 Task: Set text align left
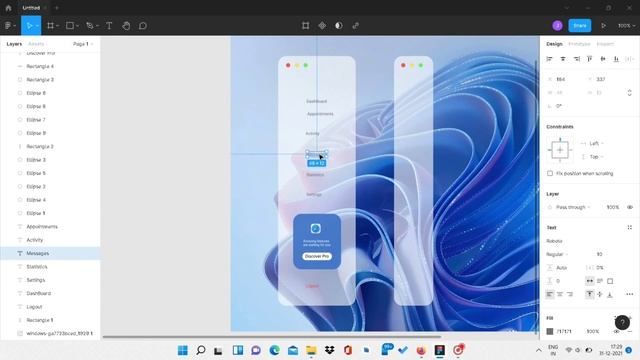click(x=550, y=294)
